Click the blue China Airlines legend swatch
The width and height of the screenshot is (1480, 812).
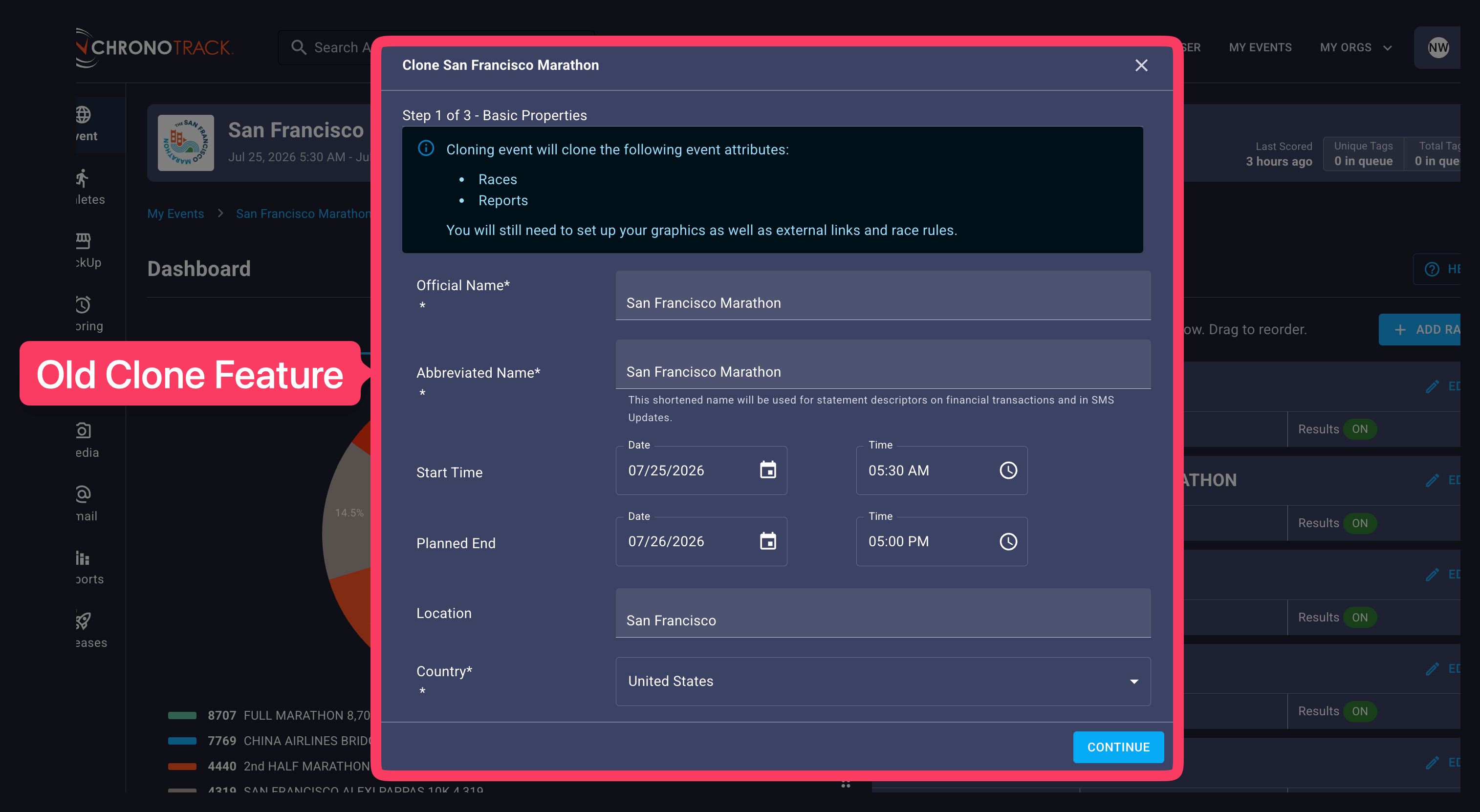point(182,741)
